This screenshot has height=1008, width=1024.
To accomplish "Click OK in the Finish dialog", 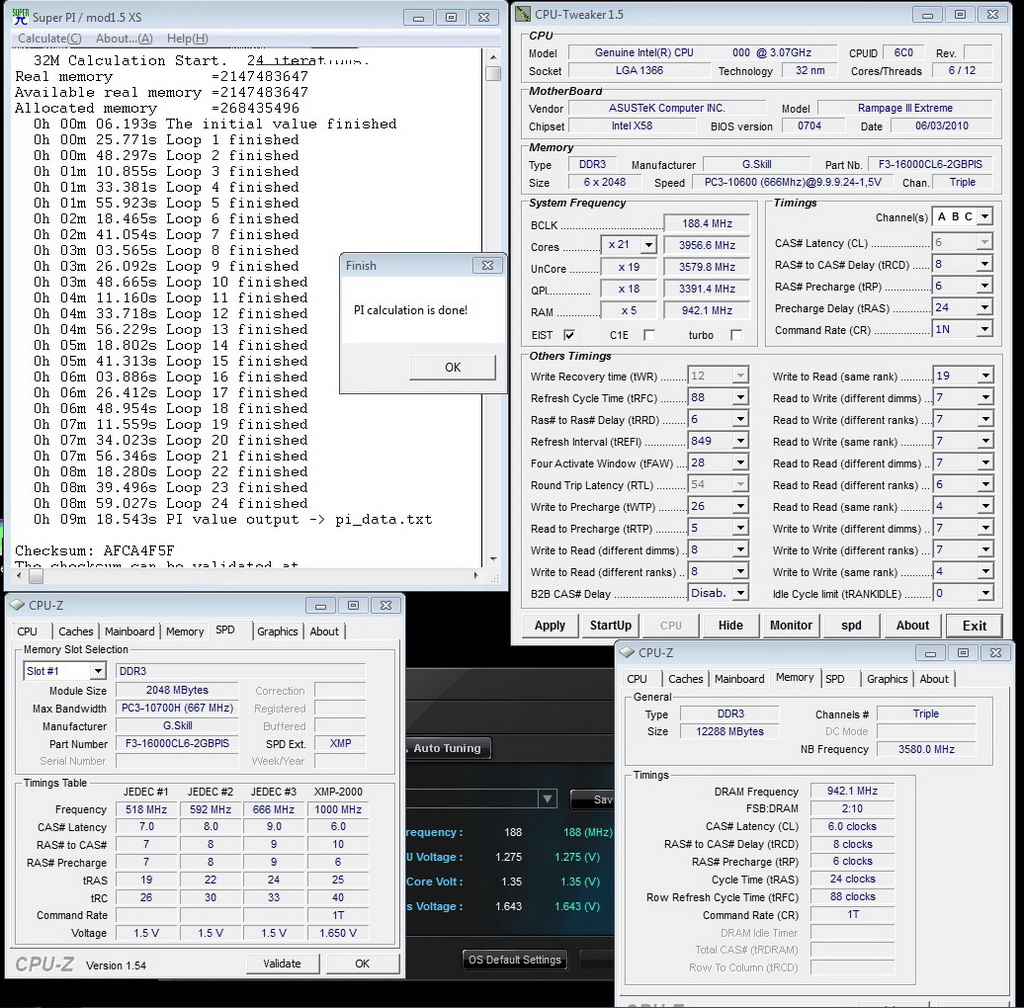I will [x=453, y=368].
